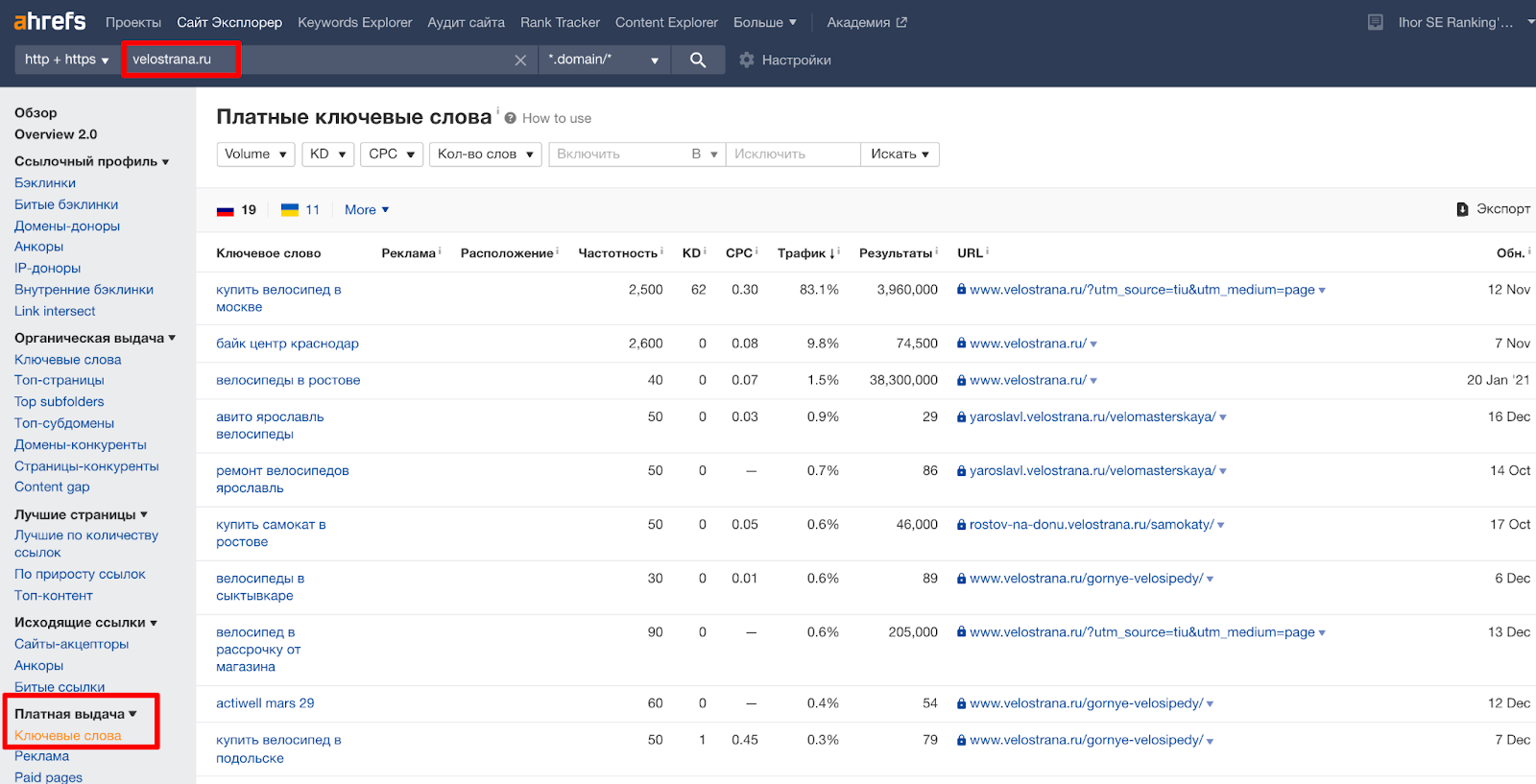Open Content Explorer in the top menu
The width and height of the screenshot is (1536, 784).
(666, 22)
